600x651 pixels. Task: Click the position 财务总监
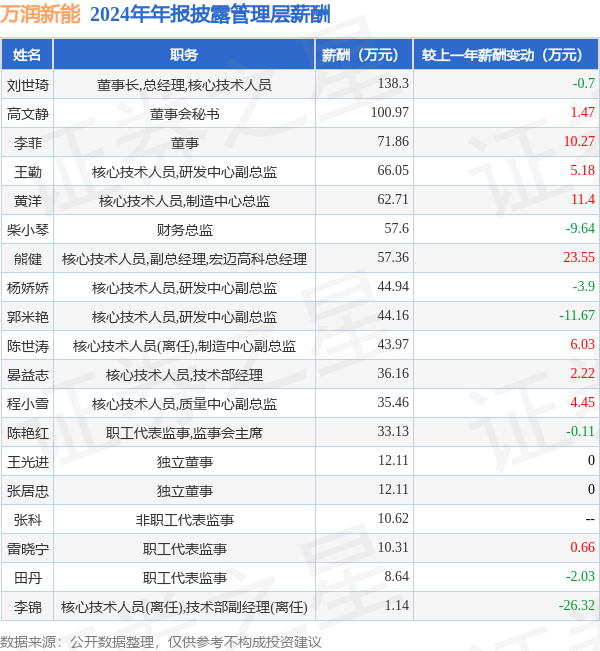[184, 230]
